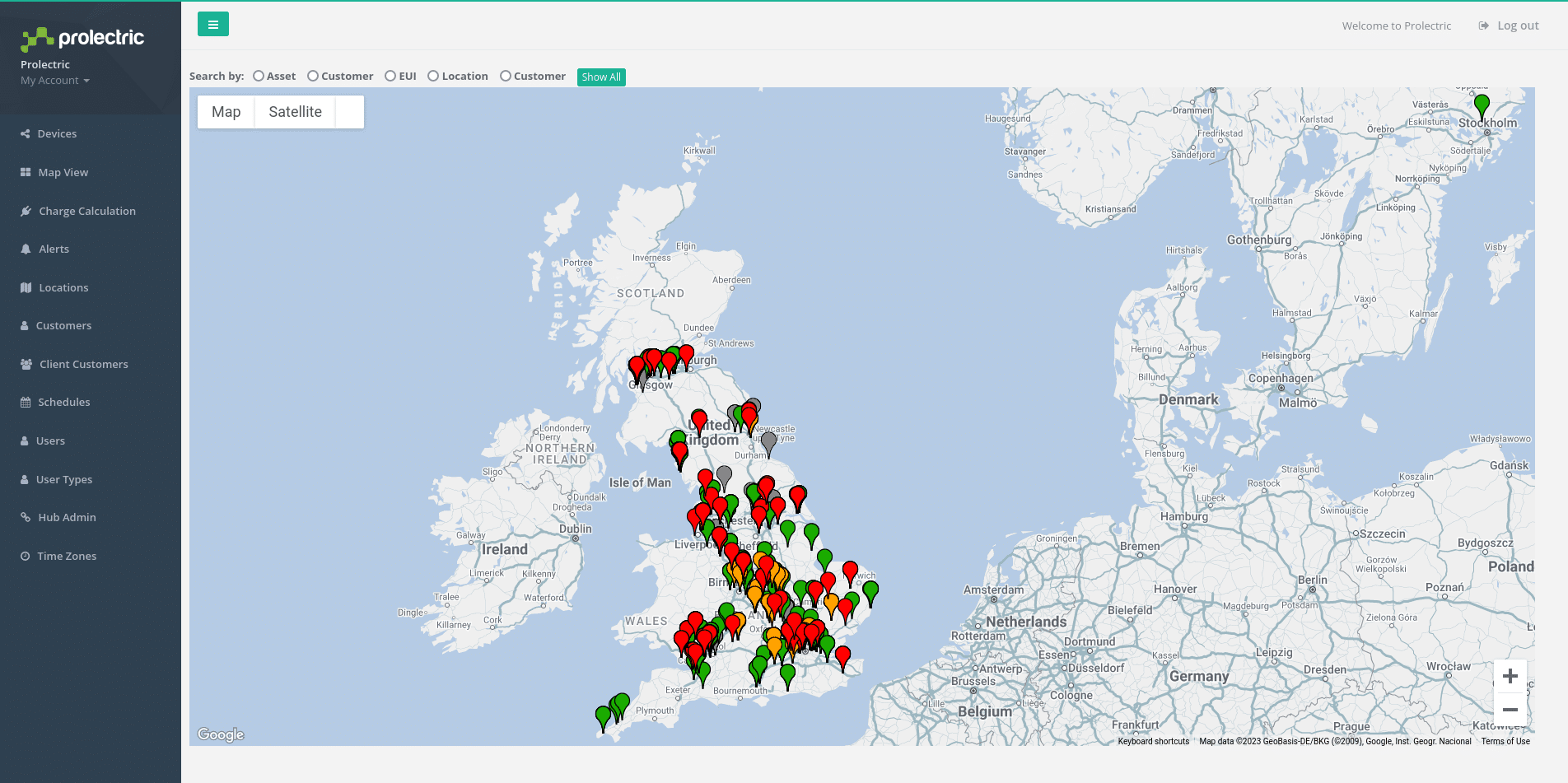Viewport: 1568px width, 783px height.
Task: Open the map Terms of Use link
Action: [1505, 741]
